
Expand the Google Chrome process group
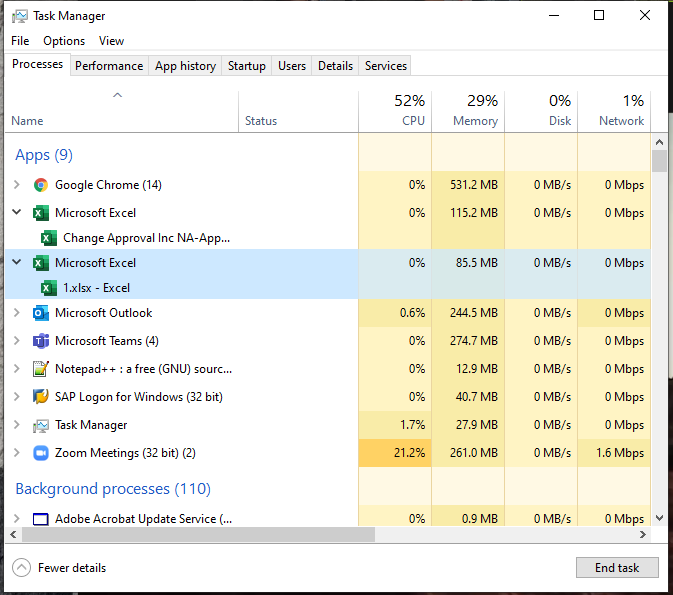point(16,185)
